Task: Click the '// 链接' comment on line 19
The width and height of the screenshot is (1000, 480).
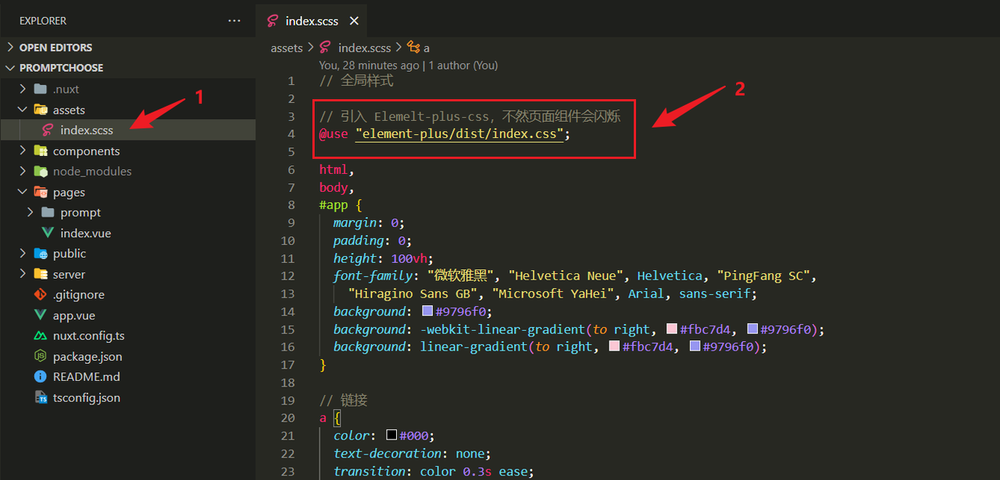Action: (343, 400)
